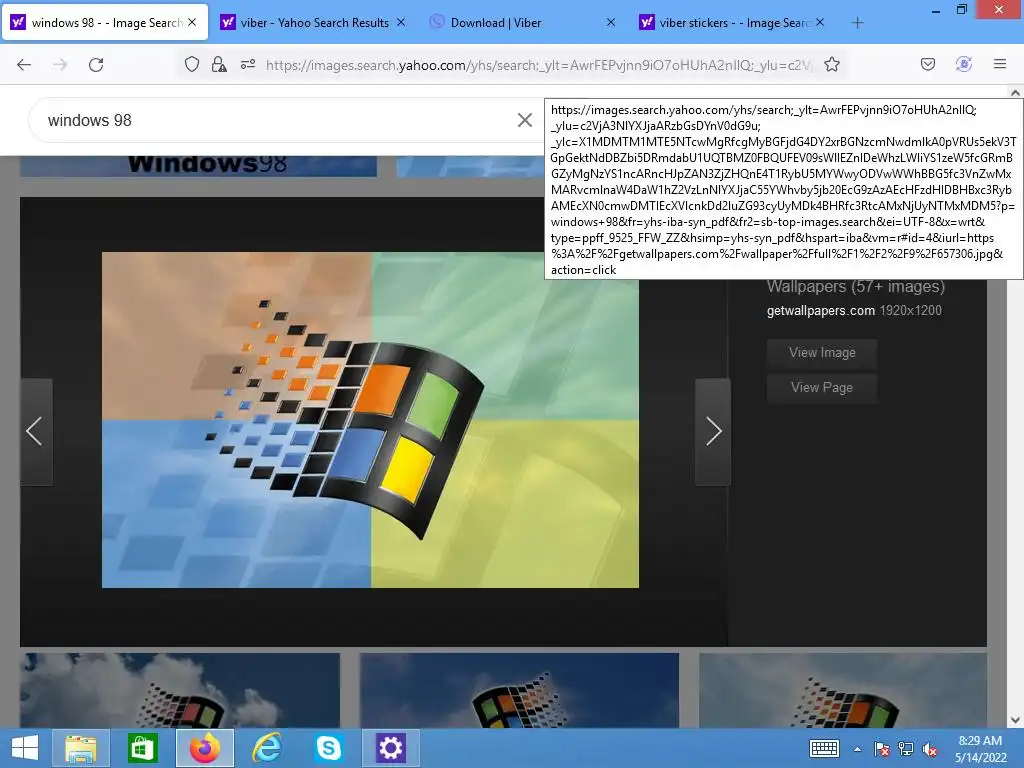Screen dimensions: 1024x768
Task: Open the Wallpapers (57+ images) title link
Action: tap(856, 287)
